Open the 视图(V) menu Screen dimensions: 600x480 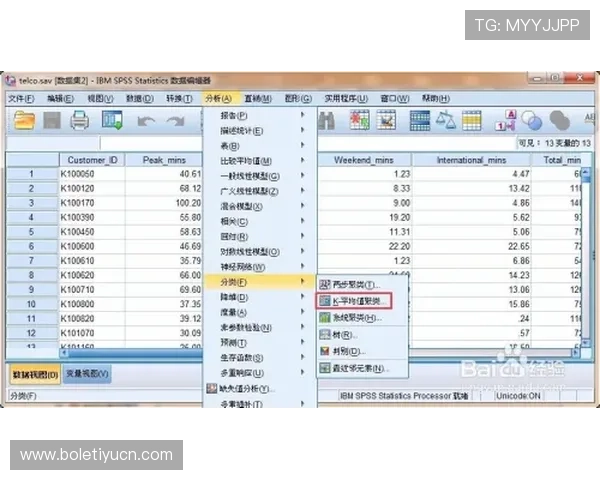click(100, 99)
